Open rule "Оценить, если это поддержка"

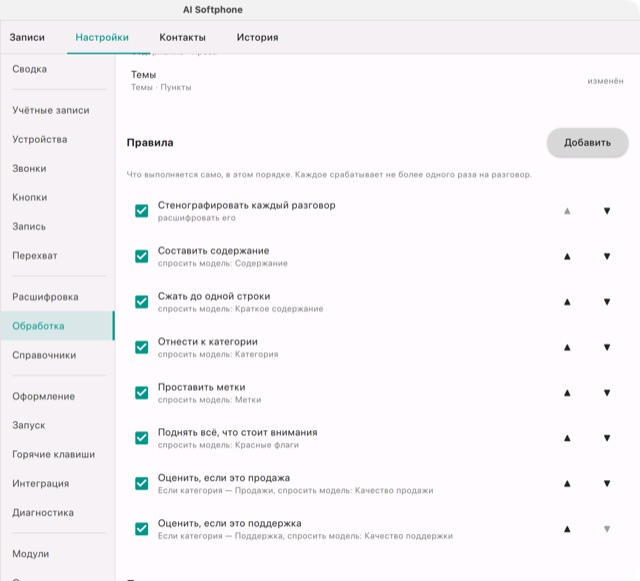(x=305, y=529)
